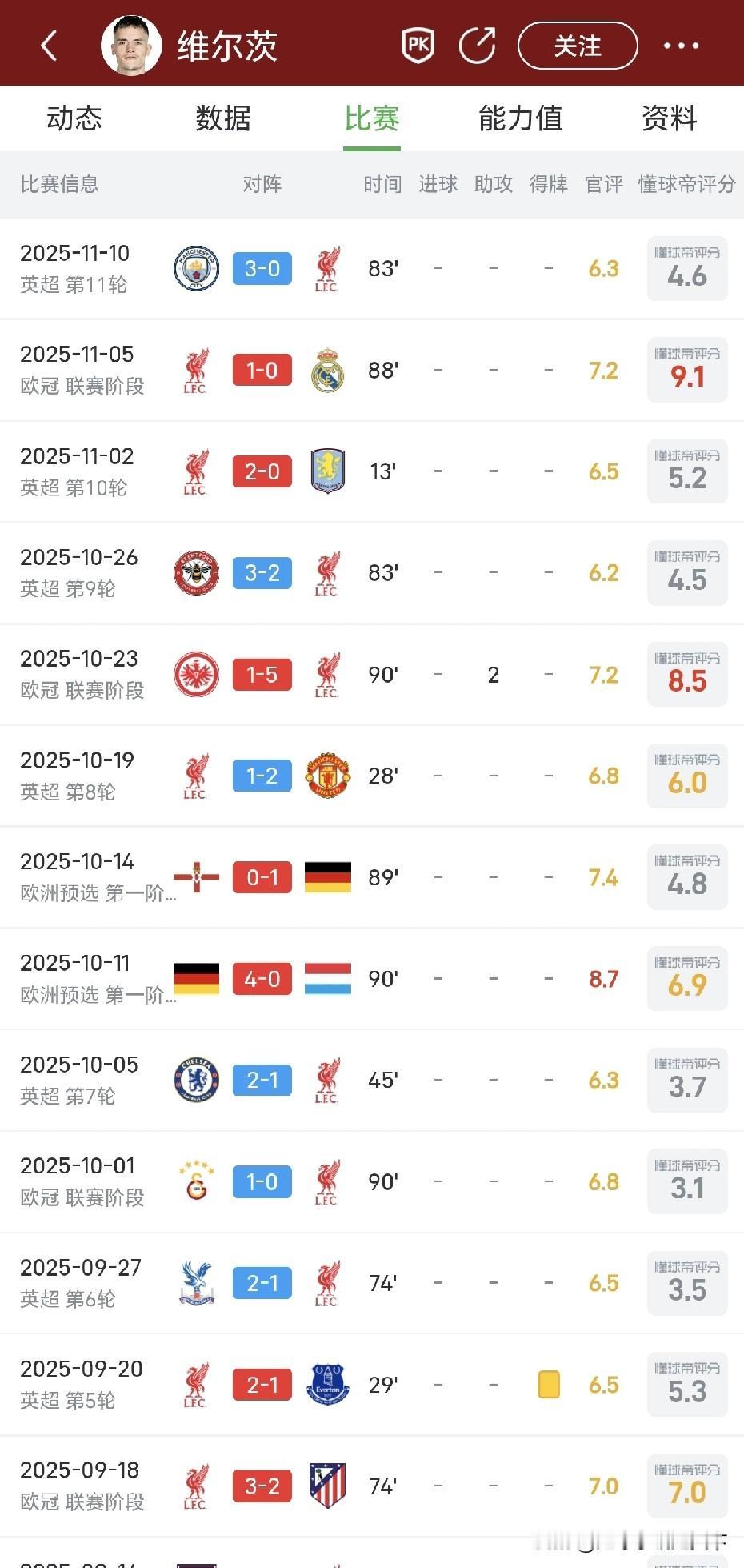Tap the Manchester United club crest

[327, 776]
